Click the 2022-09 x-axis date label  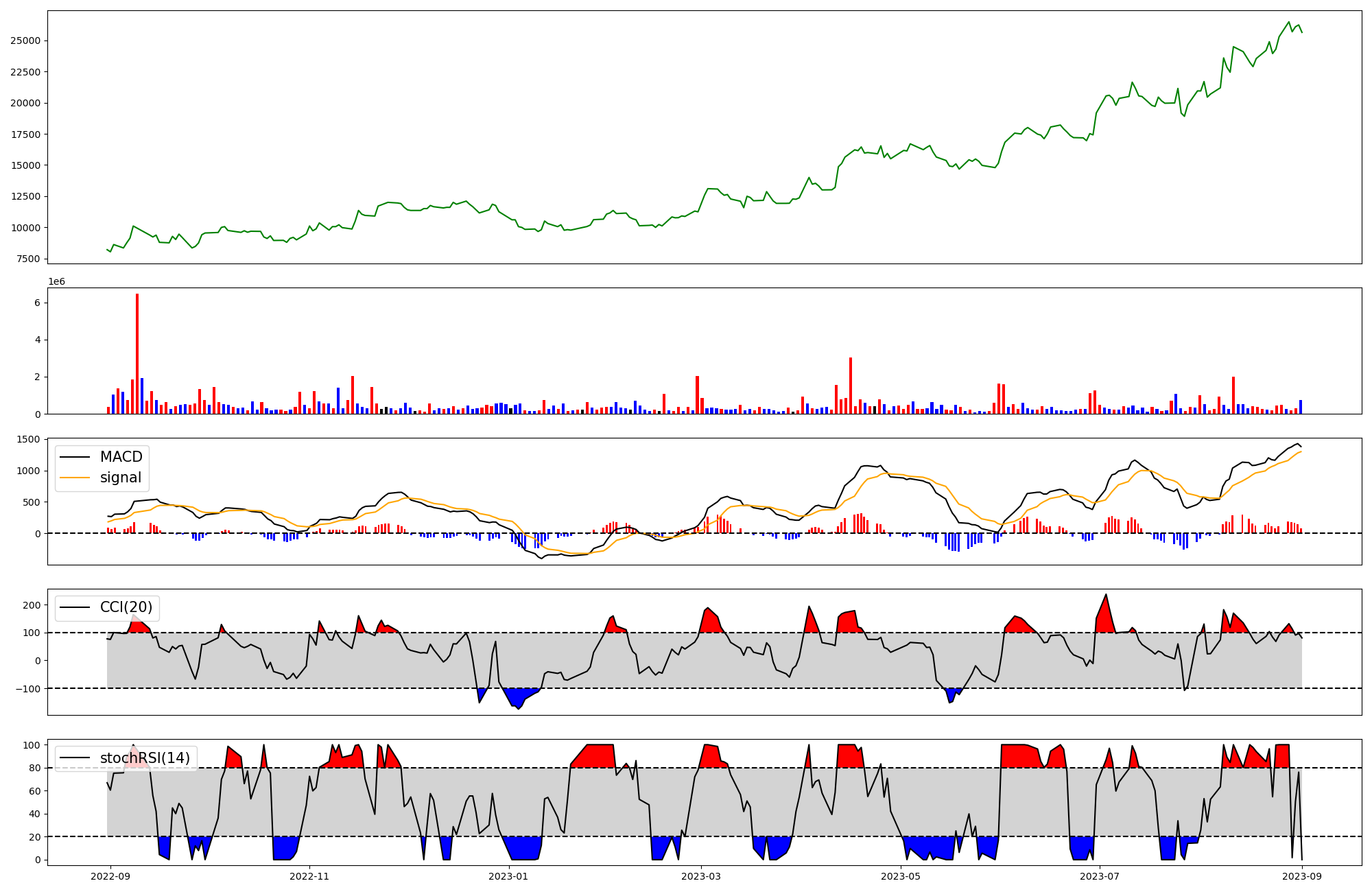click(110, 876)
